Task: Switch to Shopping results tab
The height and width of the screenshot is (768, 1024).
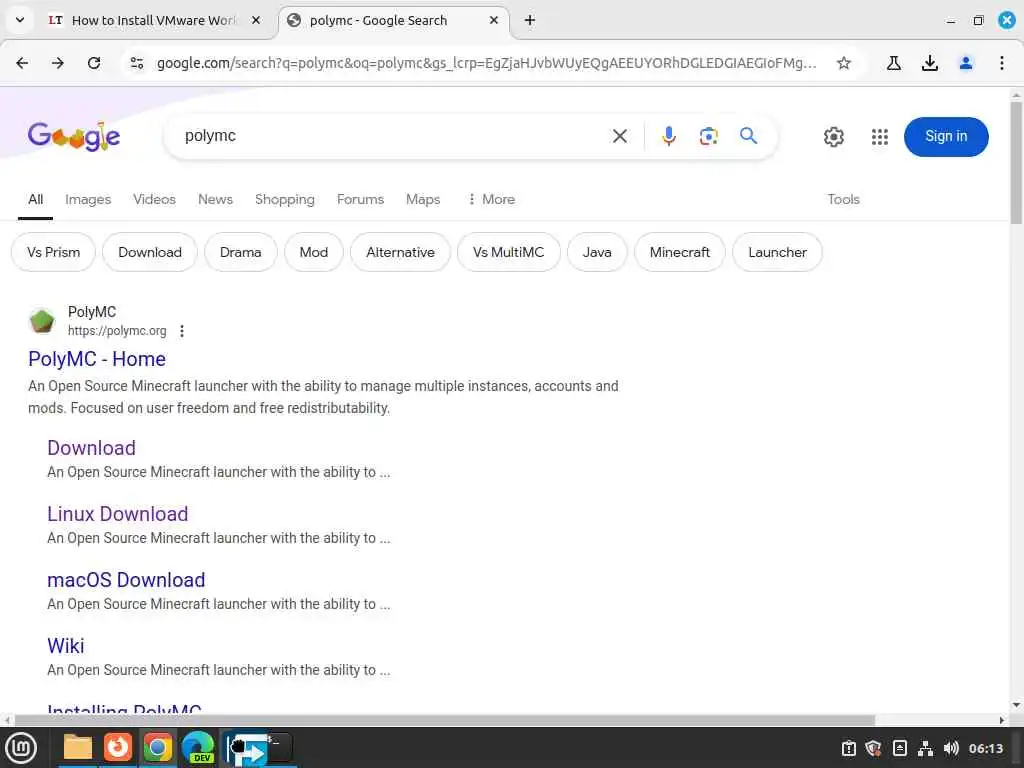Action: [x=285, y=199]
